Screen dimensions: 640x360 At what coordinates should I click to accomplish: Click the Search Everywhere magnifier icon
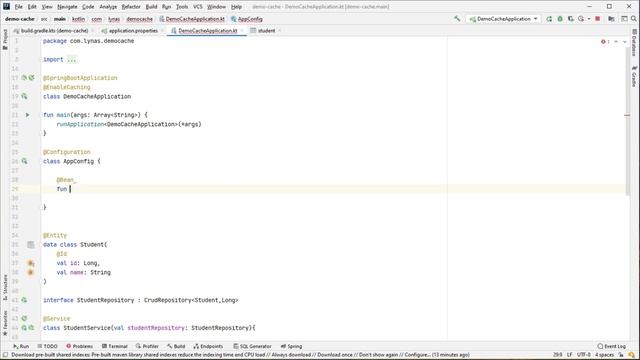click(634, 19)
